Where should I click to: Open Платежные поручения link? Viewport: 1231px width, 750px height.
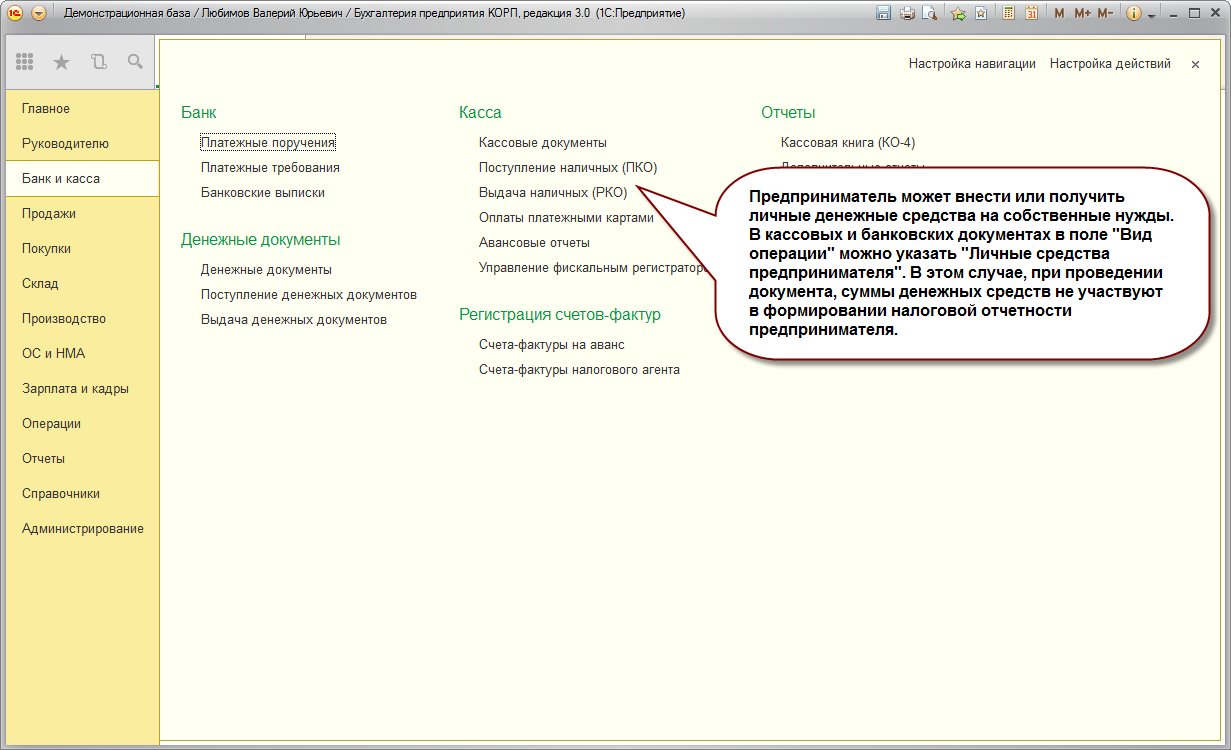[268, 143]
